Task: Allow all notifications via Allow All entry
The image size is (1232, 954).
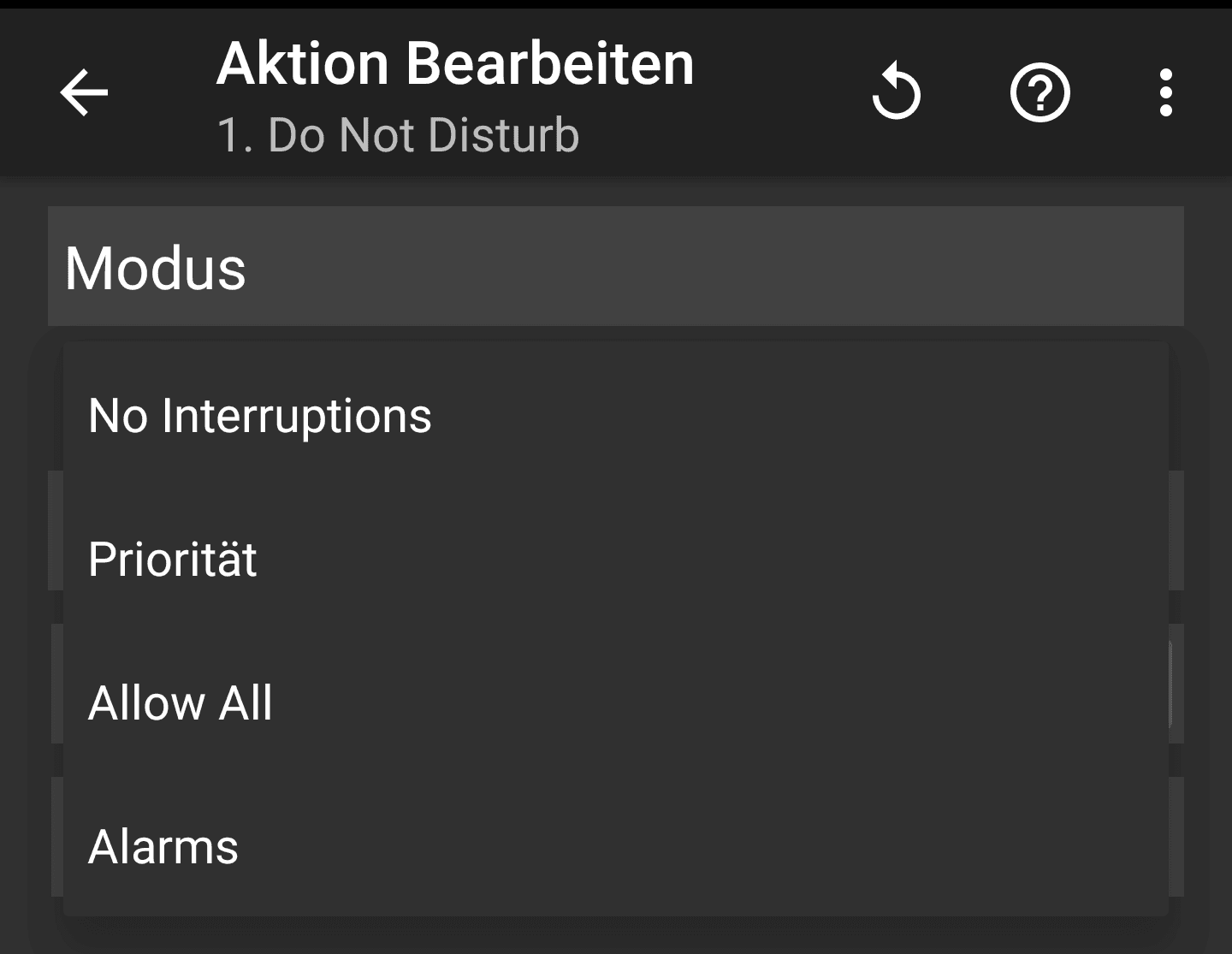Action: 616,703
